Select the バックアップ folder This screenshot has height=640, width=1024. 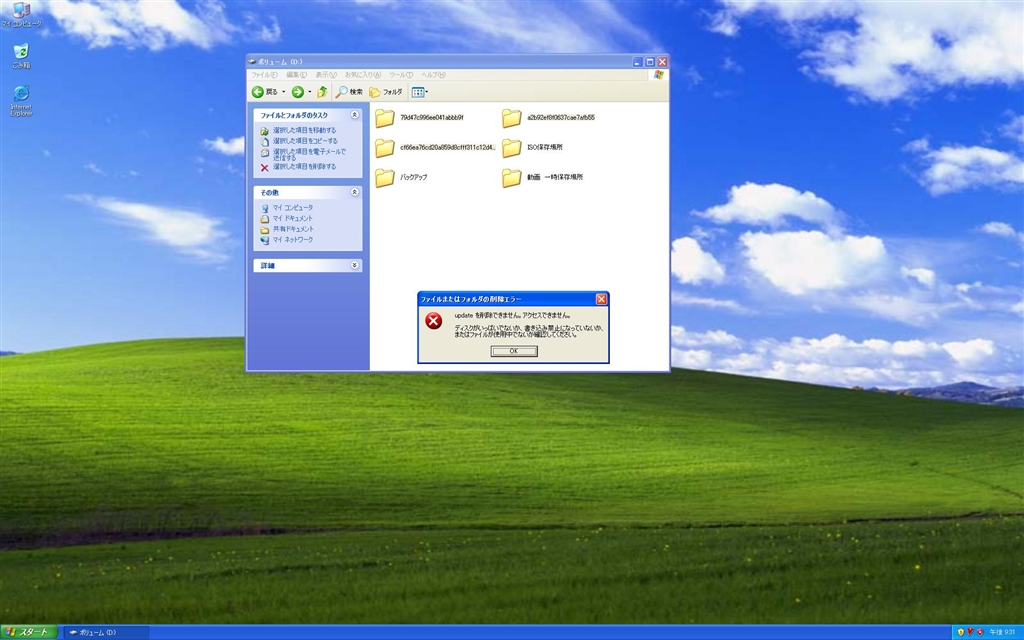401,177
